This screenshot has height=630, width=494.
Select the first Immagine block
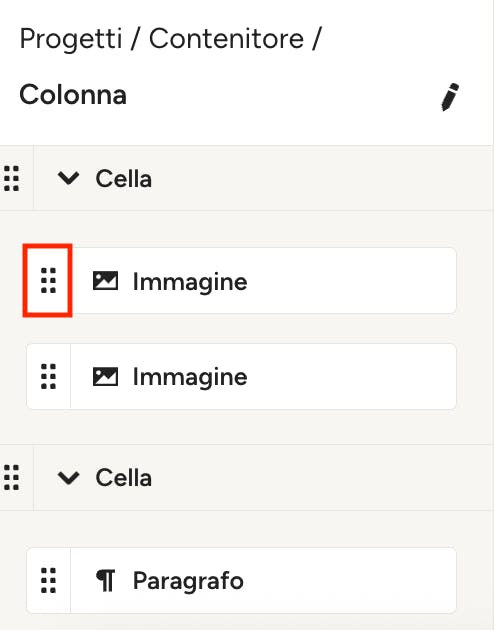point(241,280)
